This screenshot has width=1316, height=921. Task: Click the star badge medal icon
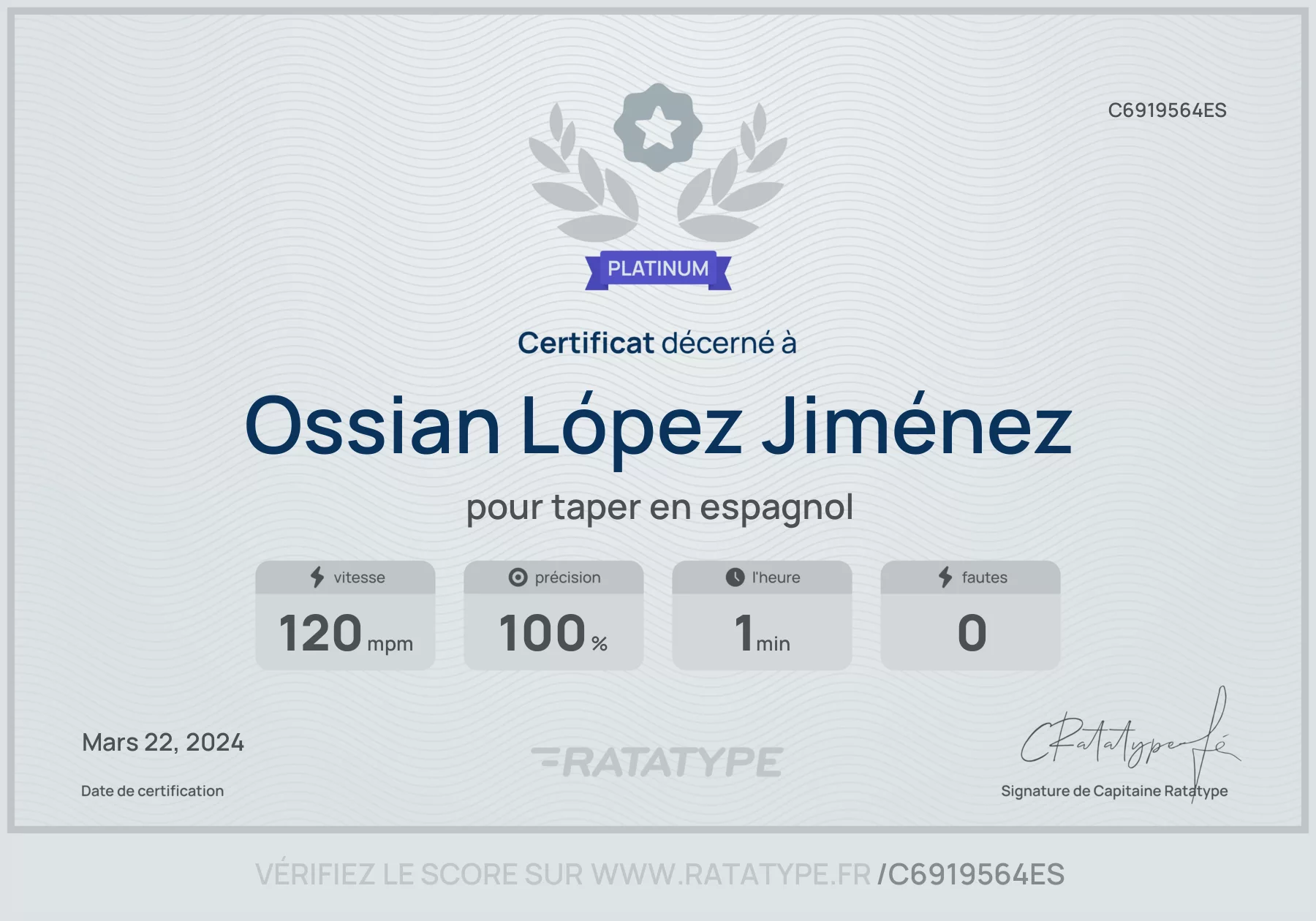pos(658,127)
